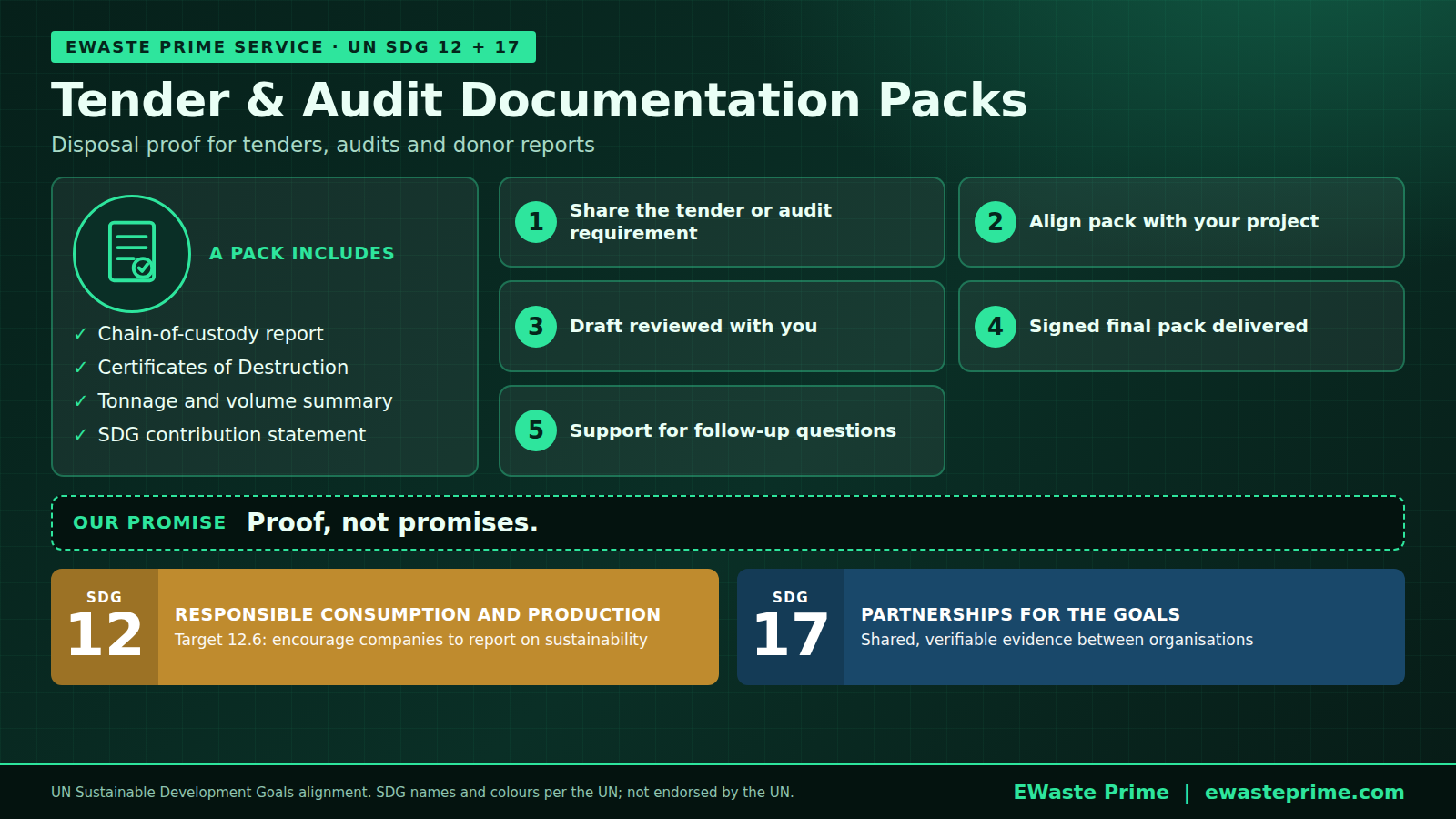Click the document checklist icon in circle
Image resolution: width=1456 pixels, height=819 pixels.
132,254
